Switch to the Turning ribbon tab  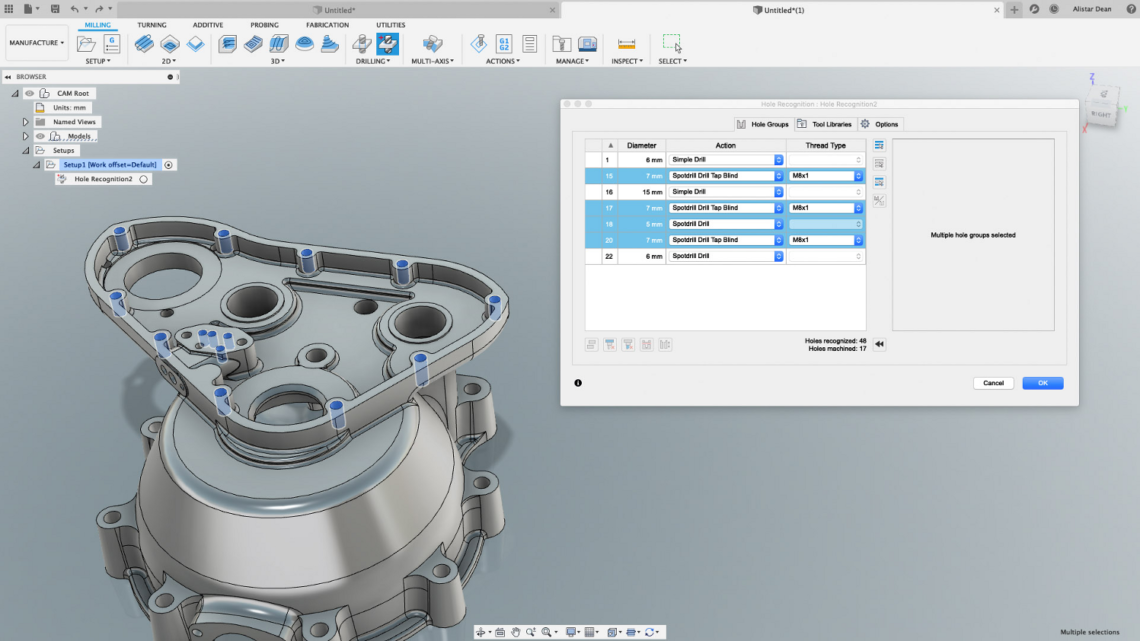151,25
